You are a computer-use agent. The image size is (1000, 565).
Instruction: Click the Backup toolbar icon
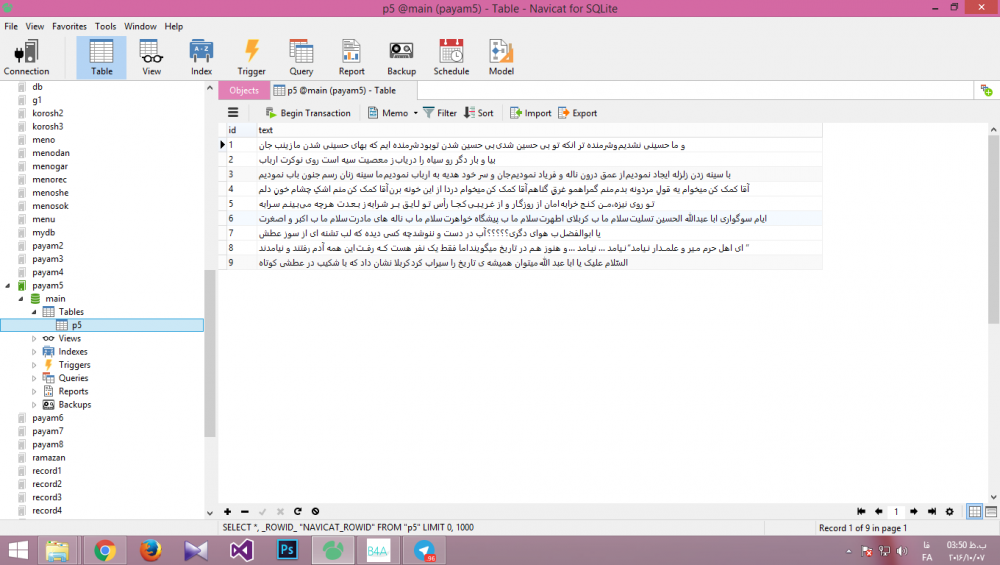click(401, 57)
